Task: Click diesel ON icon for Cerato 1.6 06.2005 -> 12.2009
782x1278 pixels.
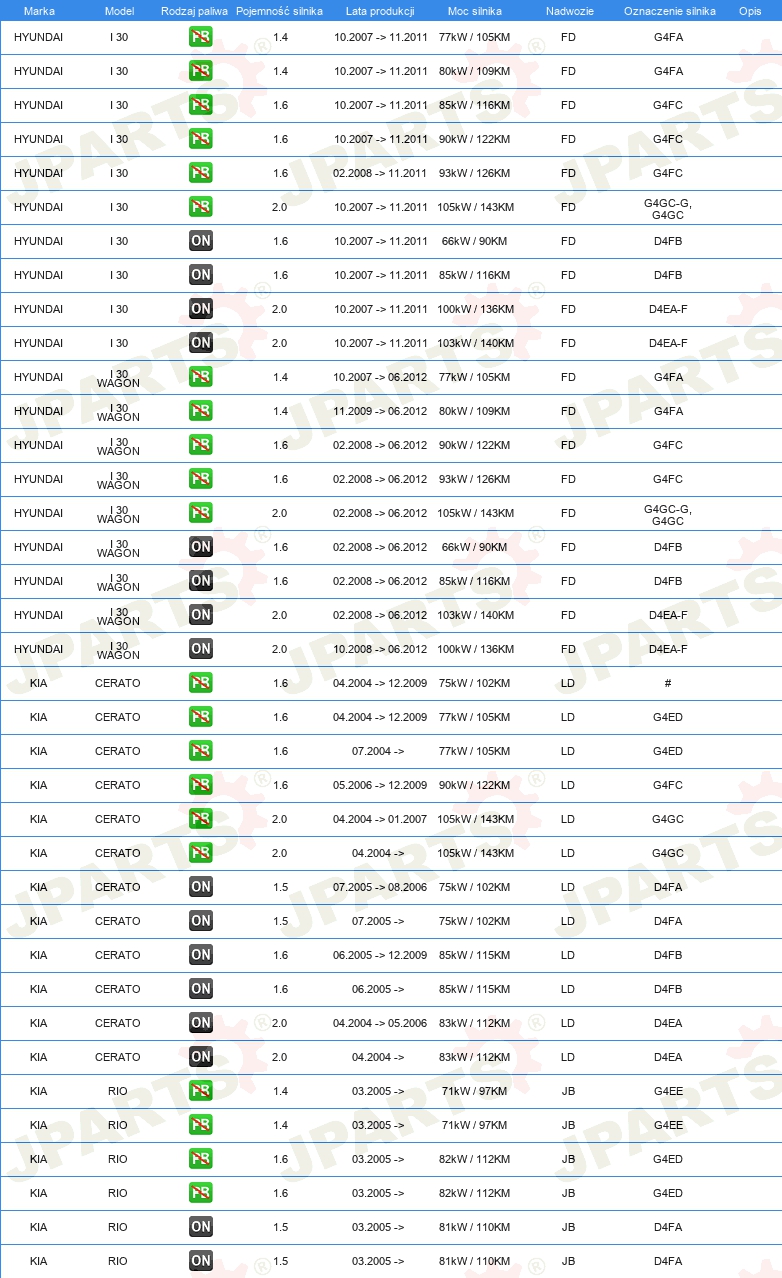Action: [200, 955]
